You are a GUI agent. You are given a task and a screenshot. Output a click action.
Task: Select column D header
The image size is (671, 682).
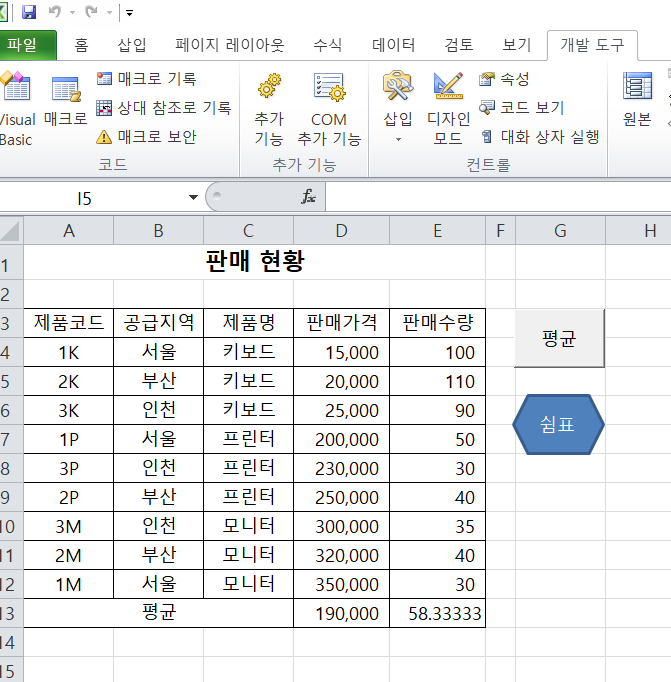pyautogui.click(x=341, y=231)
